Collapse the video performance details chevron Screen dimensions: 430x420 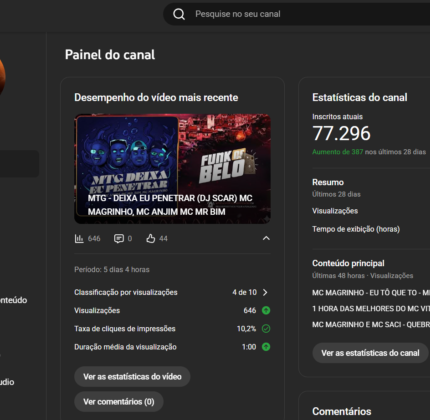(266, 238)
